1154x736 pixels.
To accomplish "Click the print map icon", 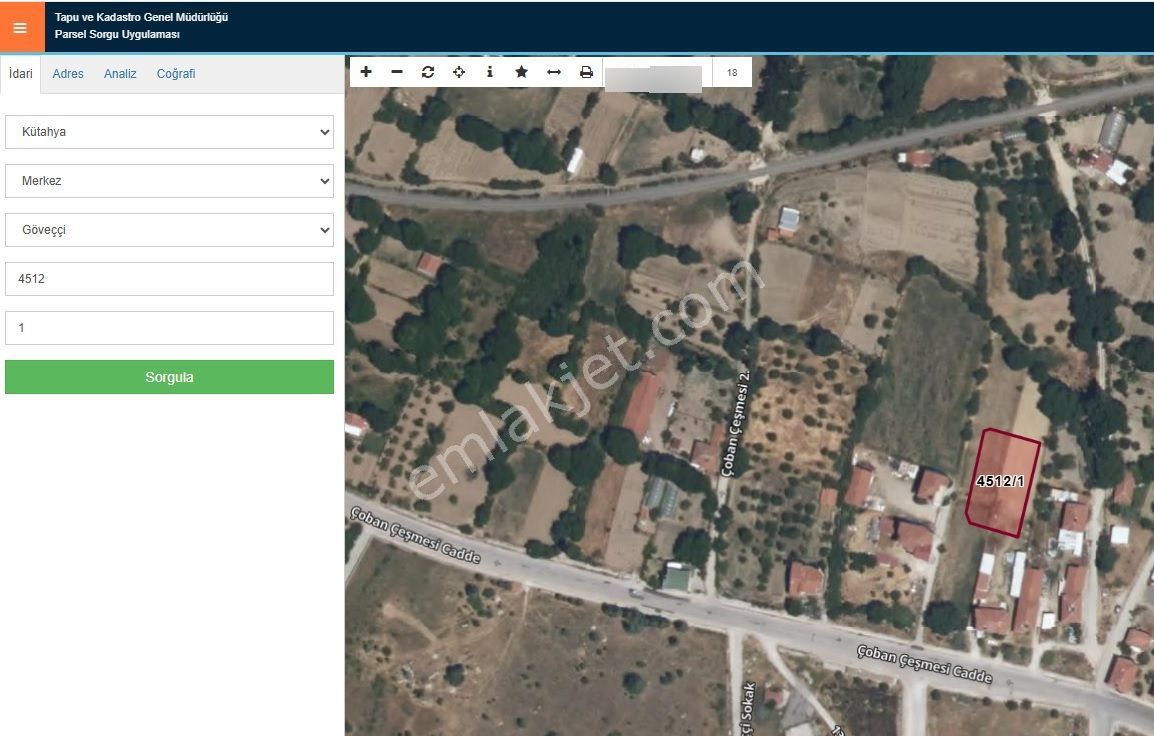I will click(585, 71).
